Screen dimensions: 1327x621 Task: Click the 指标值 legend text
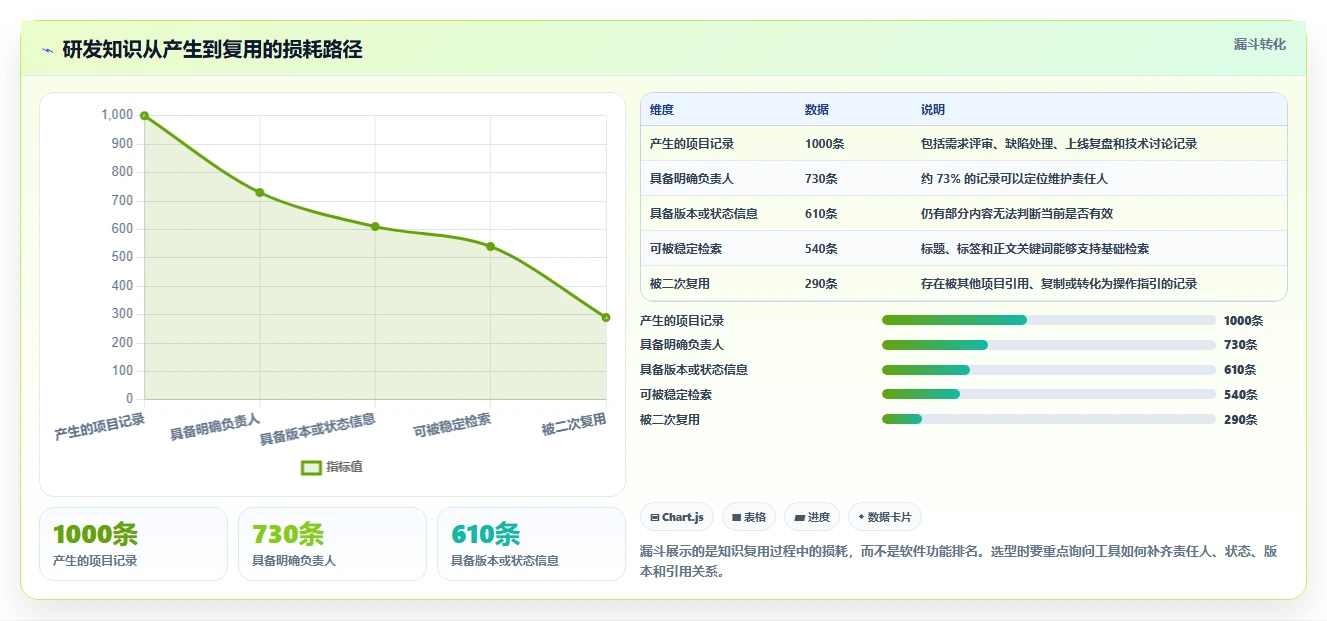point(344,467)
